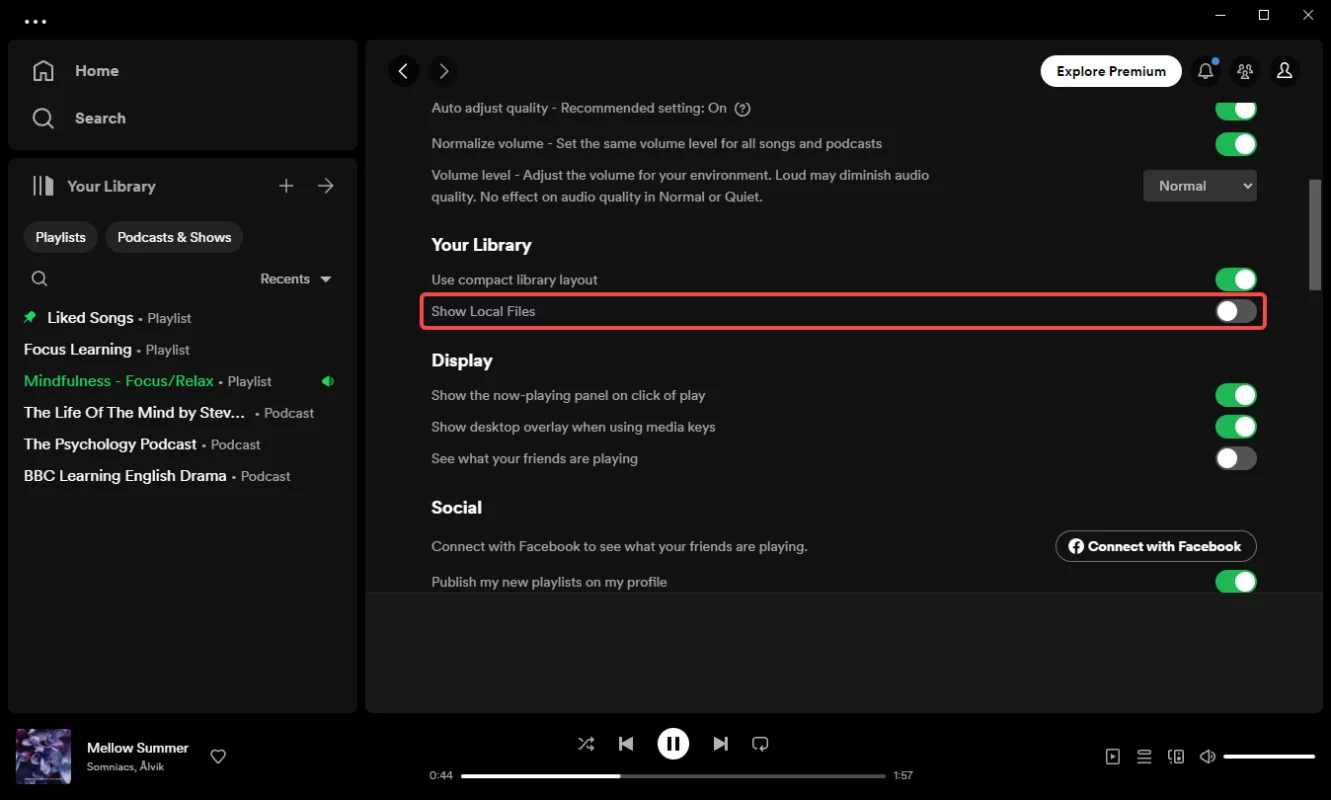
Task: Toggle See what your friends are playing
Action: coord(1235,459)
